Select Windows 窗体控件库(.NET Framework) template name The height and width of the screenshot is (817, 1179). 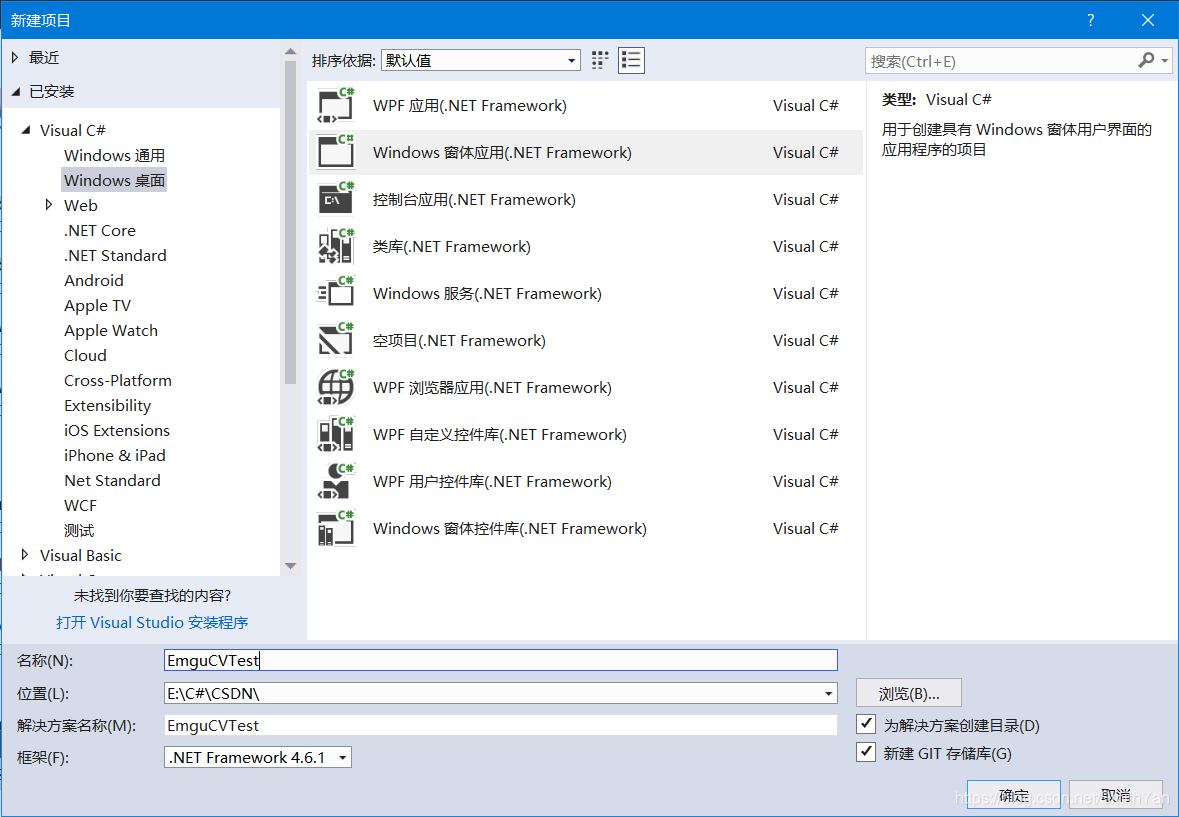click(x=510, y=528)
